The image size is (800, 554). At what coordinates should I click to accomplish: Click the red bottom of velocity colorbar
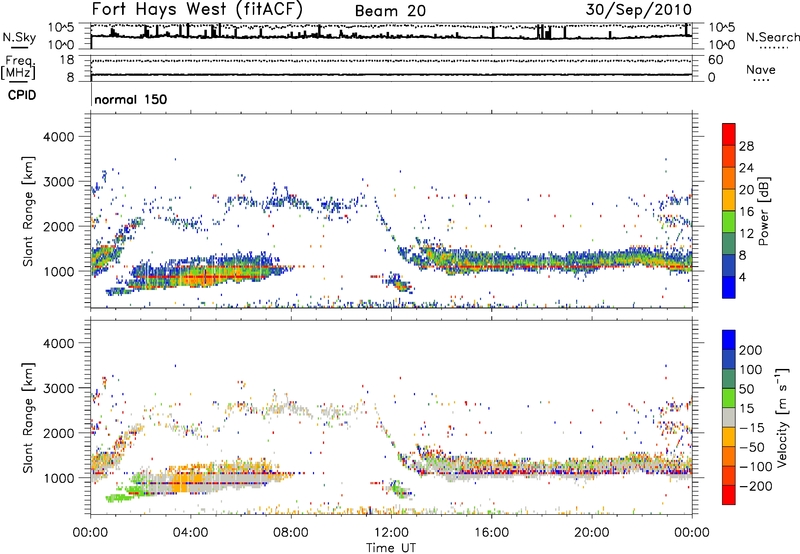[729, 495]
